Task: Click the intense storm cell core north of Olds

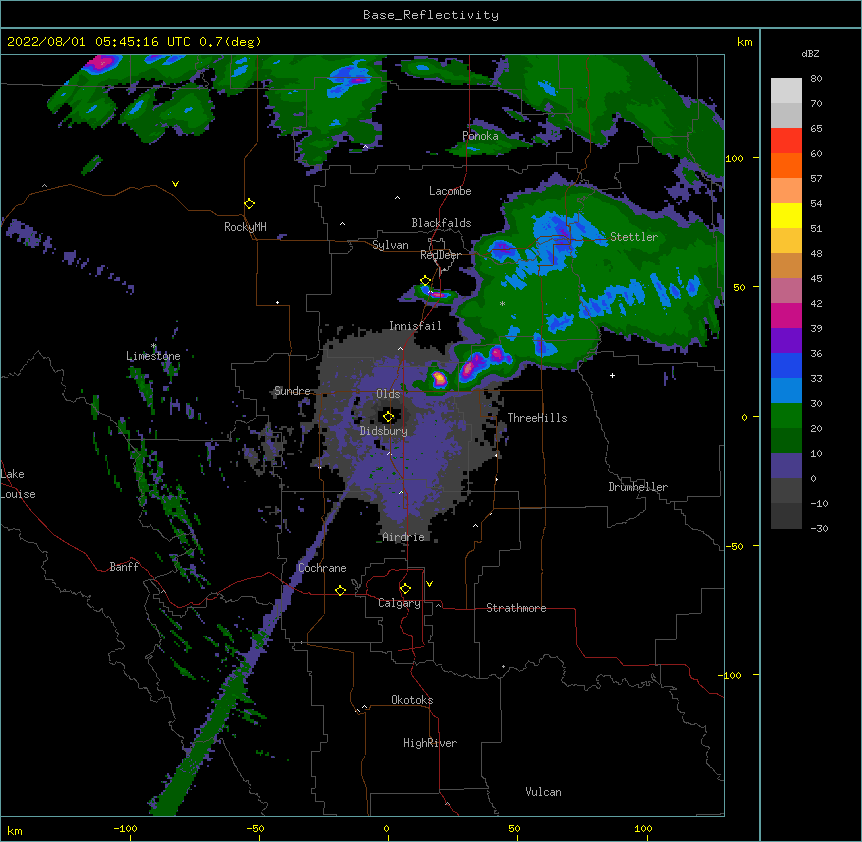Action: point(439,378)
